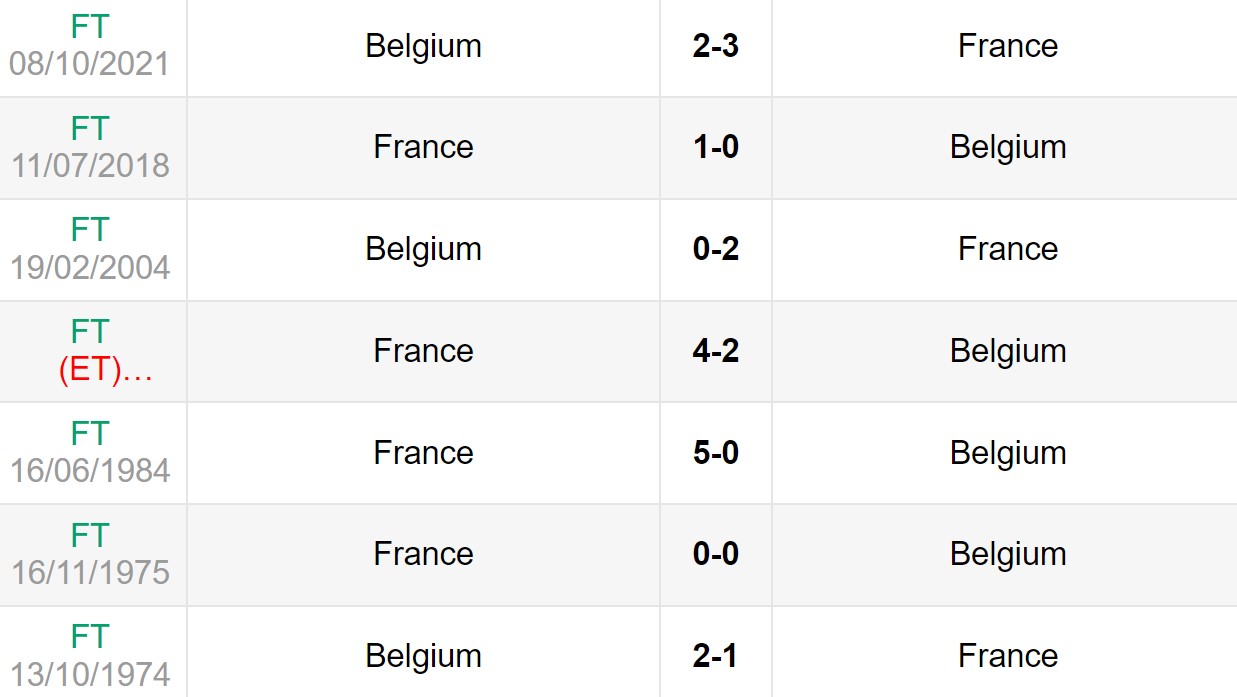Select the 0-2 match result
This screenshot has width=1237, height=697.
(x=715, y=249)
